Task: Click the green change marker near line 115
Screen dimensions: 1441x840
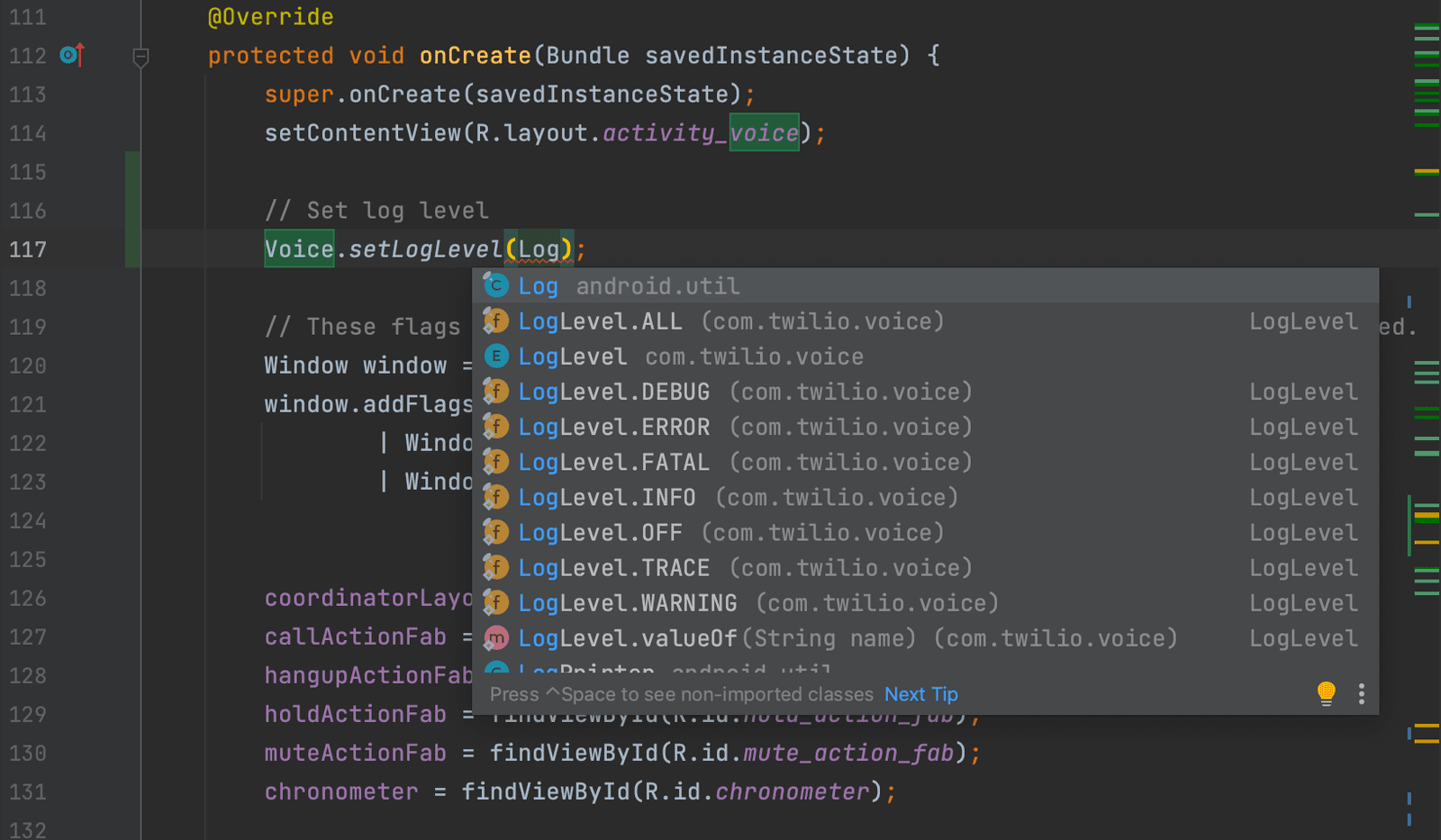Action: [131, 172]
